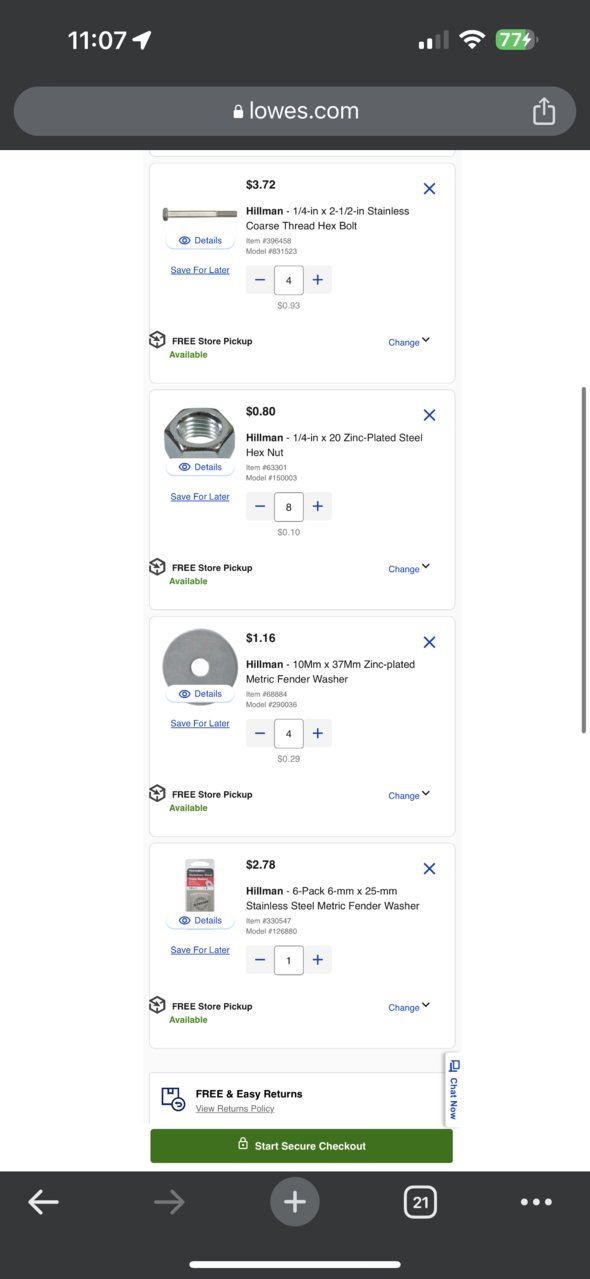Open the Chat Now side tab

pyautogui.click(x=453, y=1089)
